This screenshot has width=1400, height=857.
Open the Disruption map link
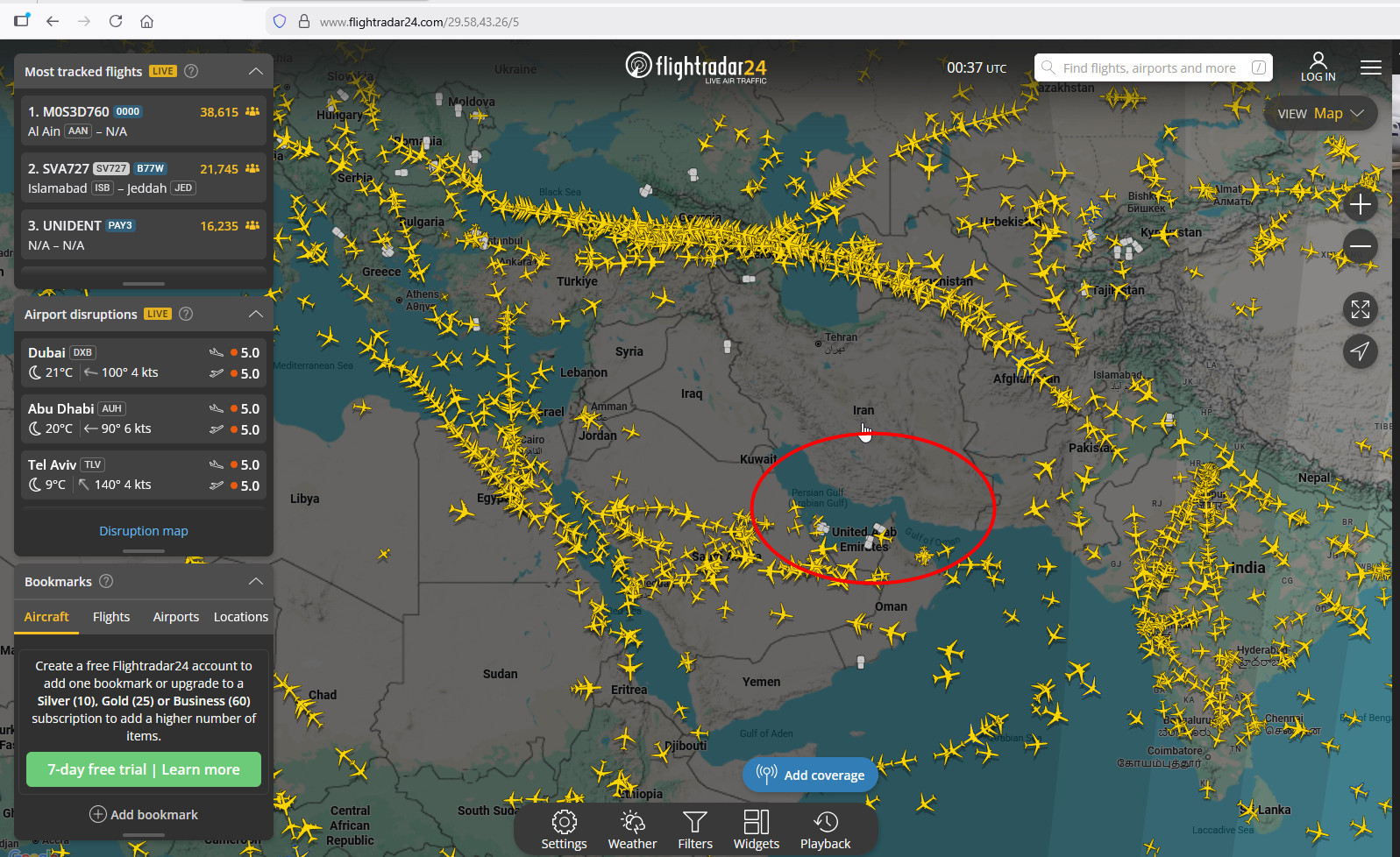[x=144, y=531]
